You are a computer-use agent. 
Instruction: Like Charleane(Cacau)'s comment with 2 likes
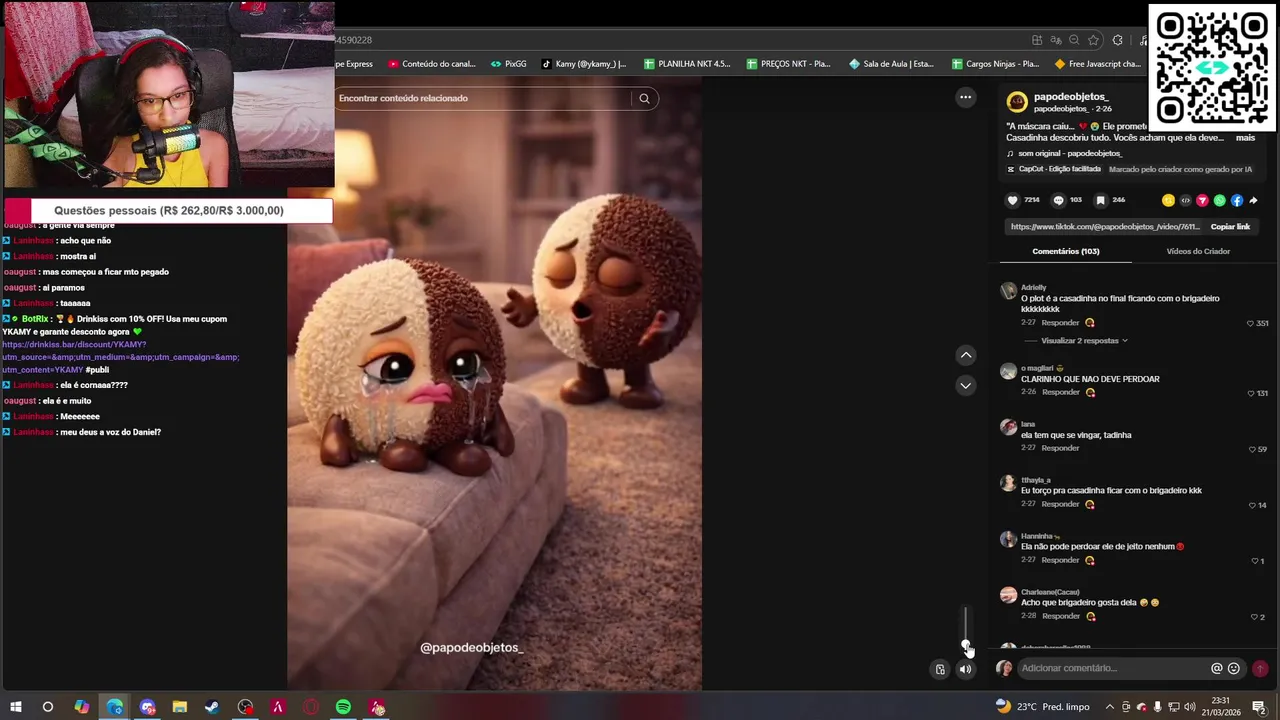click(1255, 617)
